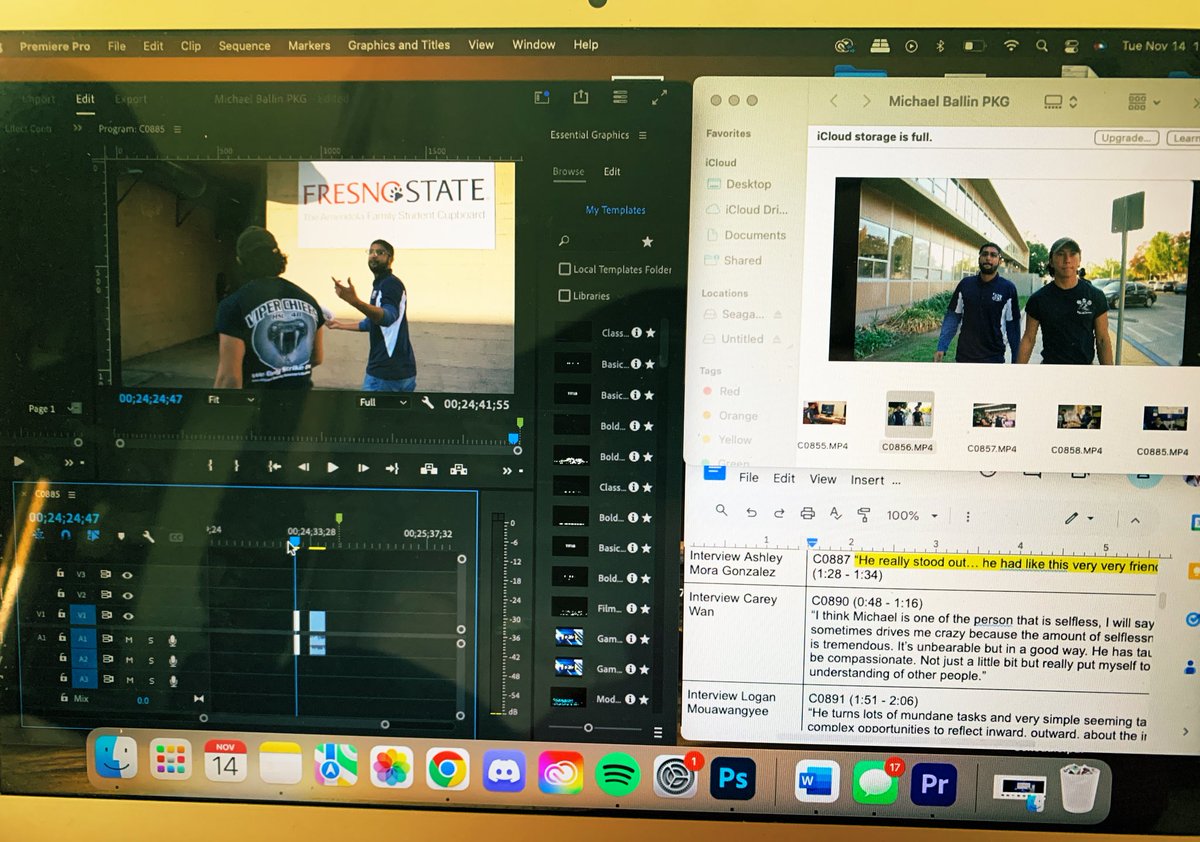Click Quick Export share icon in Premiere
Image resolution: width=1200 pixels, height=842 pixels.
click(580, 97)
